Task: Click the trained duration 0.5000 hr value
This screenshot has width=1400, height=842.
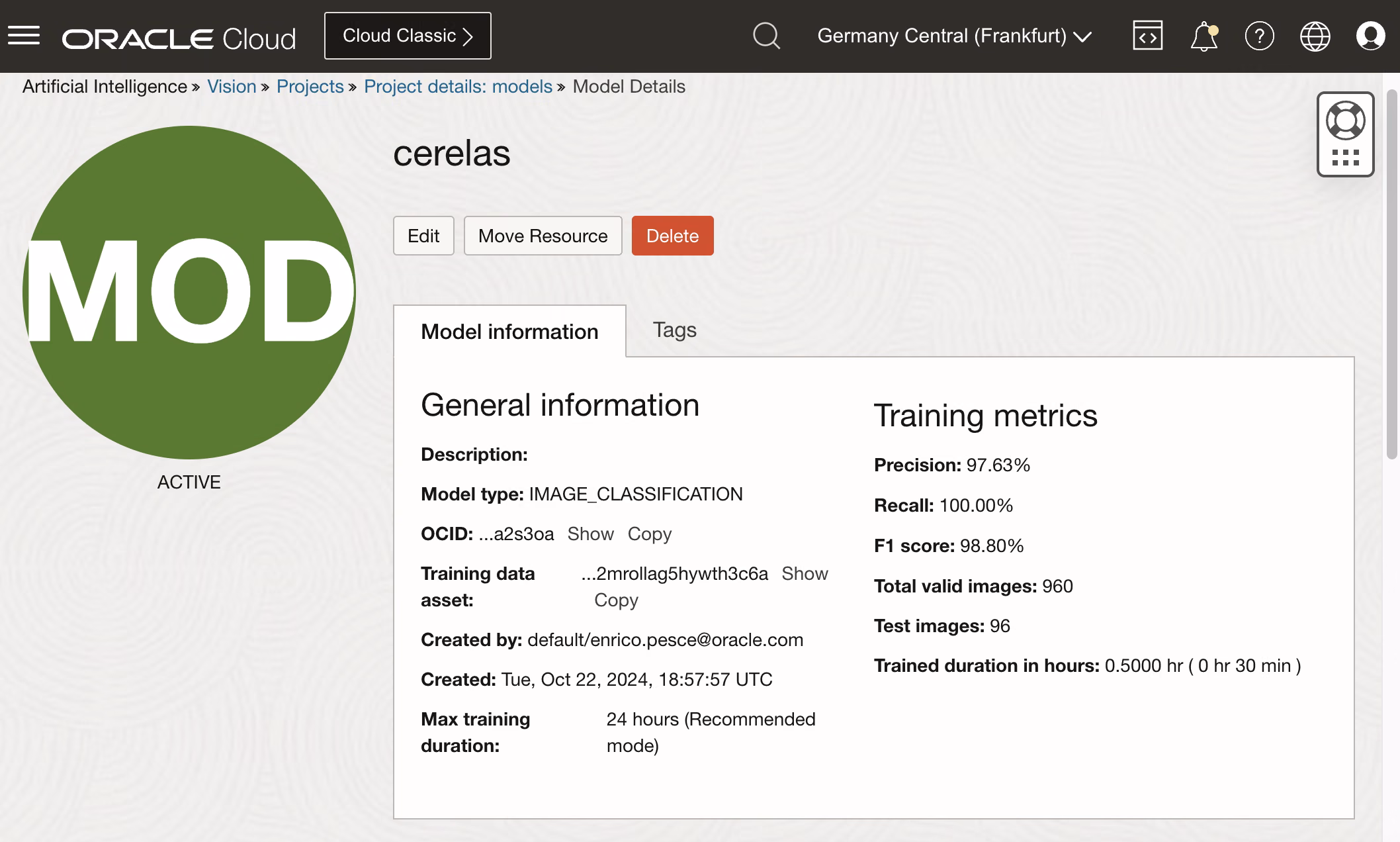Action: click(x=1203, y=665)
